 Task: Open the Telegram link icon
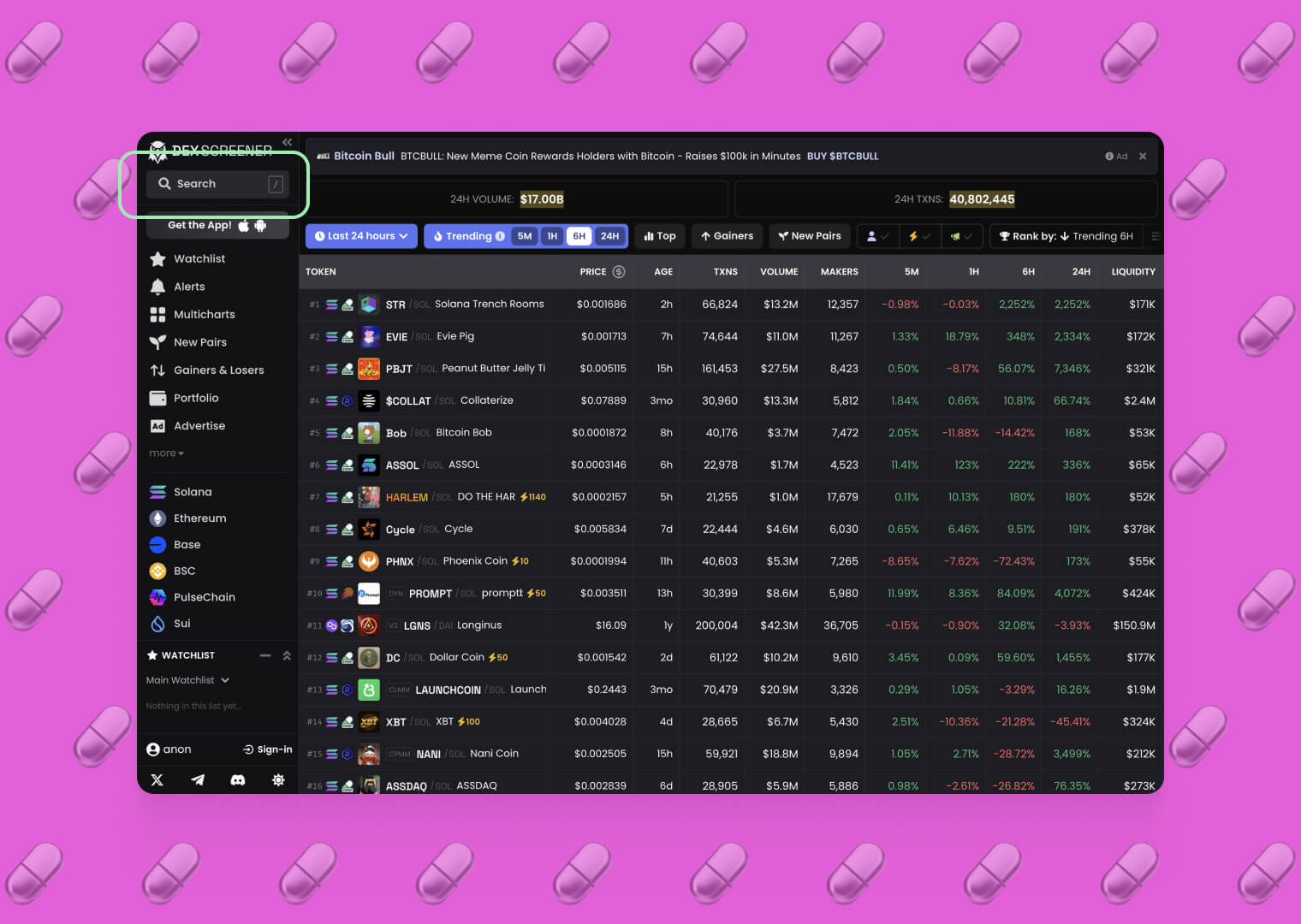(198, 779)
